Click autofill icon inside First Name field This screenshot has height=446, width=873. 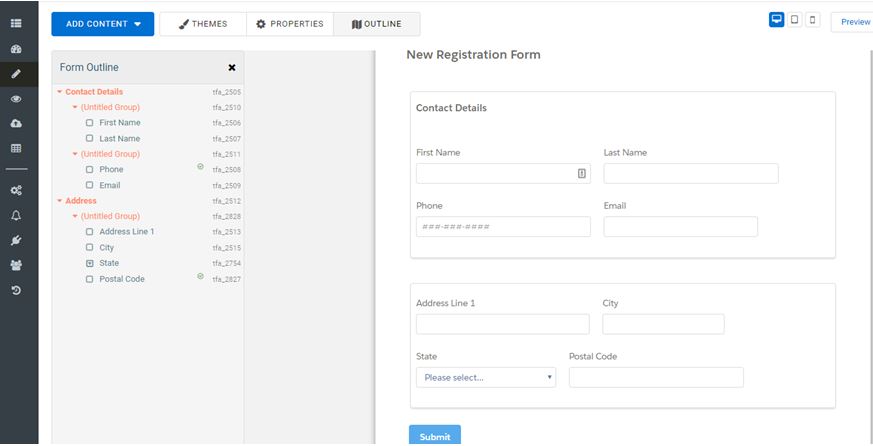(582, 174)
